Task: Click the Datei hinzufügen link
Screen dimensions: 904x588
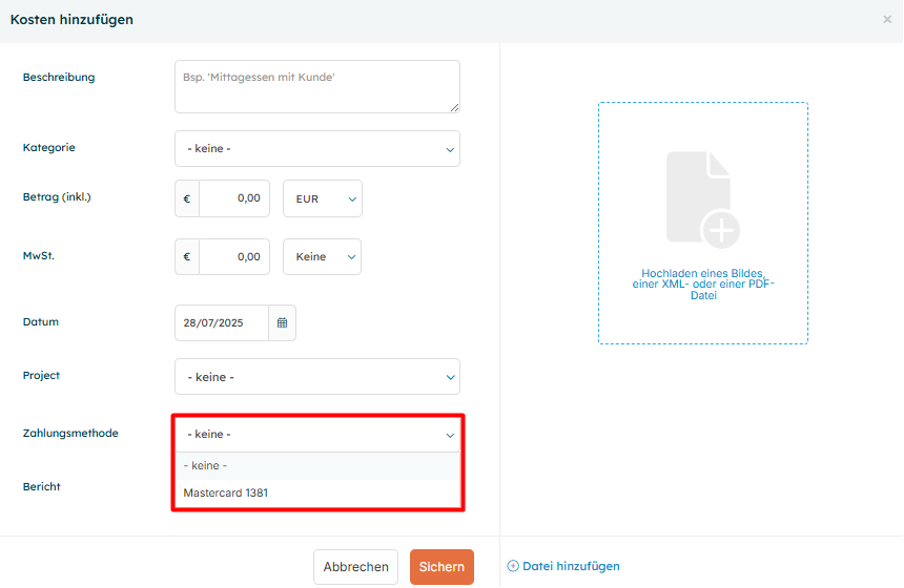Action: (571, 566)
